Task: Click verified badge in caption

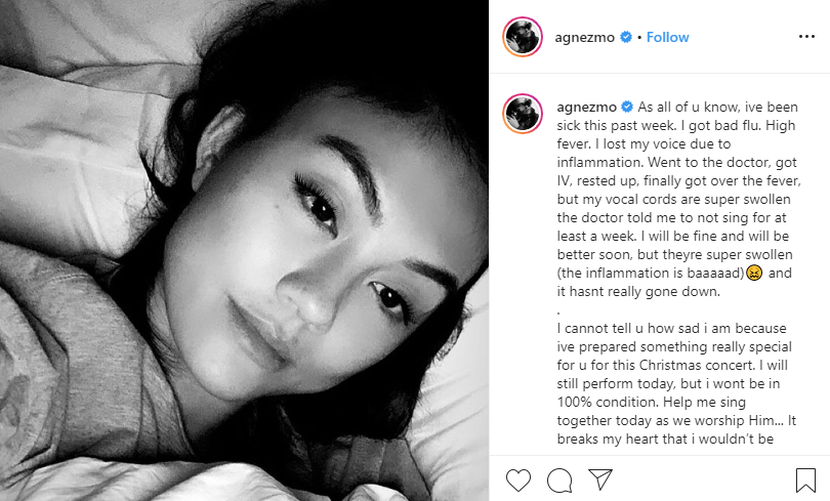Action: [627, 107]
